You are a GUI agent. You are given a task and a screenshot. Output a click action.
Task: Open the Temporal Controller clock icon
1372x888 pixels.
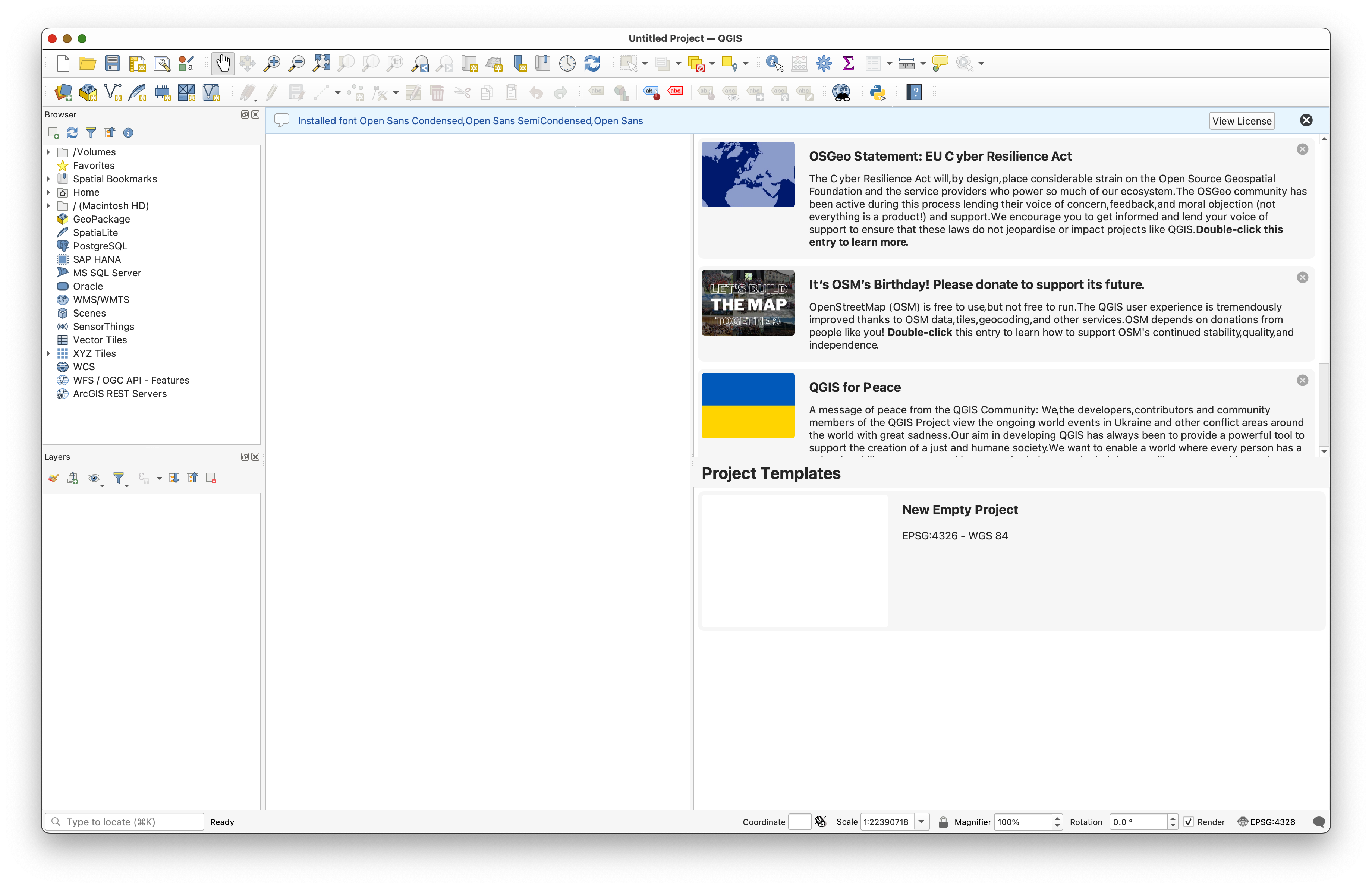(567, 63)
